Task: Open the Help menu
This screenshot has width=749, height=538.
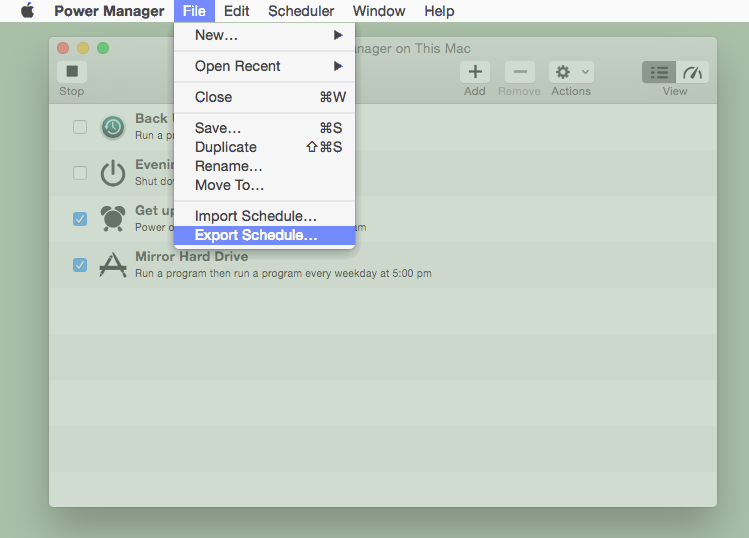Action: pyautogui.click(x=439, y=11)
